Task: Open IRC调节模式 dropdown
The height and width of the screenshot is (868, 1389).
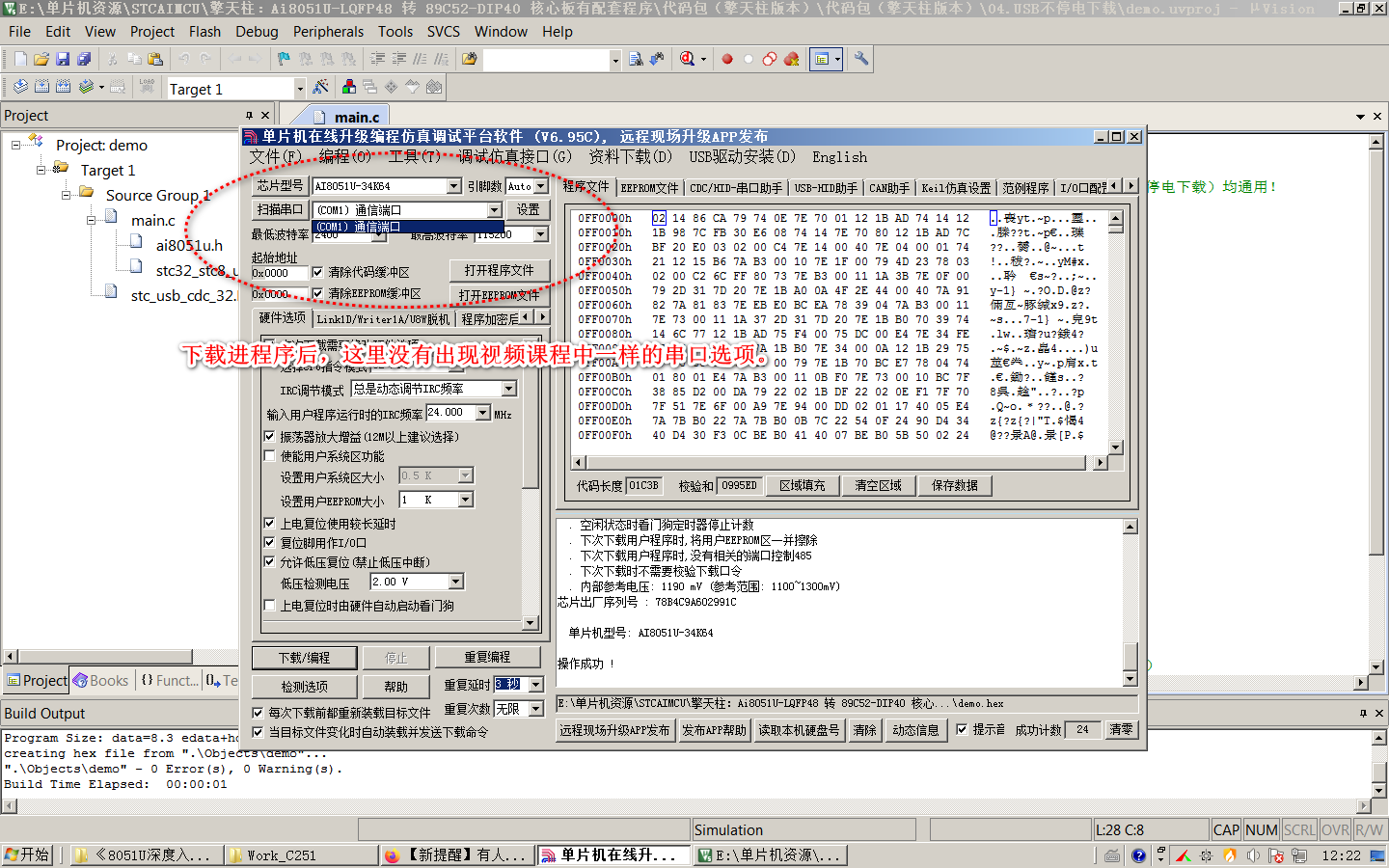Action: pos(508,389)
